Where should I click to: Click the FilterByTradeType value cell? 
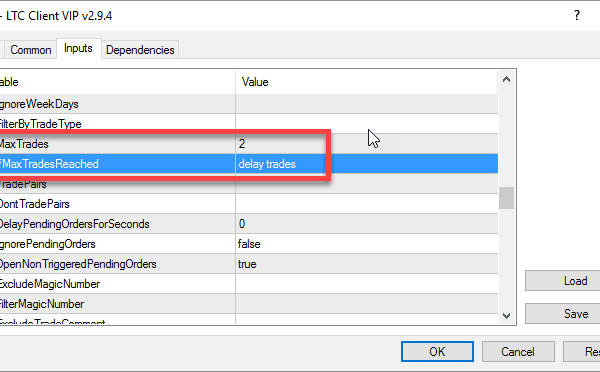367,124
